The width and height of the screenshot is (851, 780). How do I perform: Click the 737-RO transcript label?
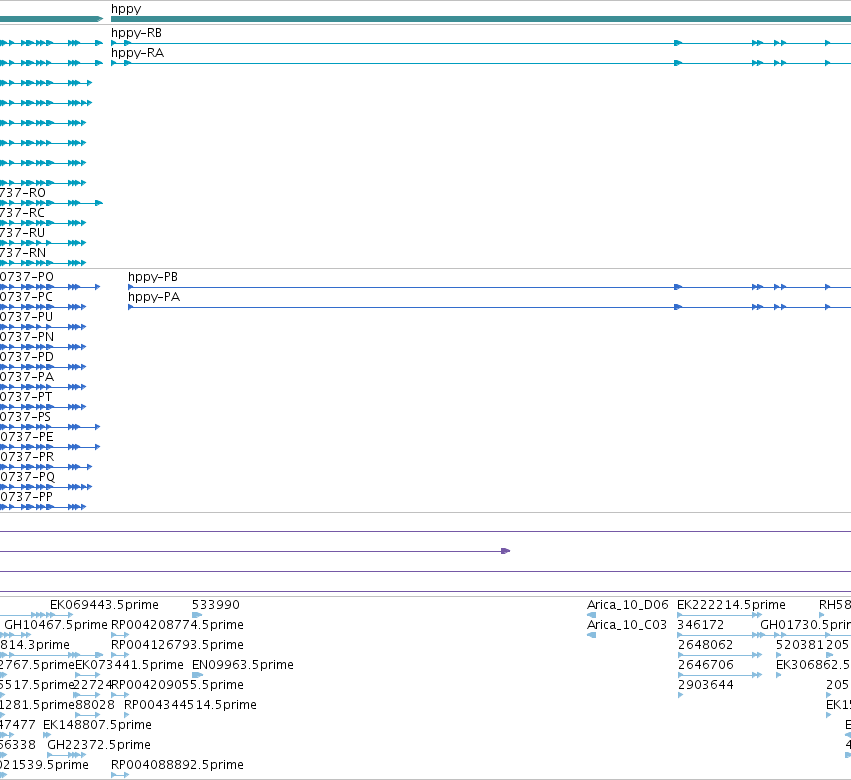(23, 193)
